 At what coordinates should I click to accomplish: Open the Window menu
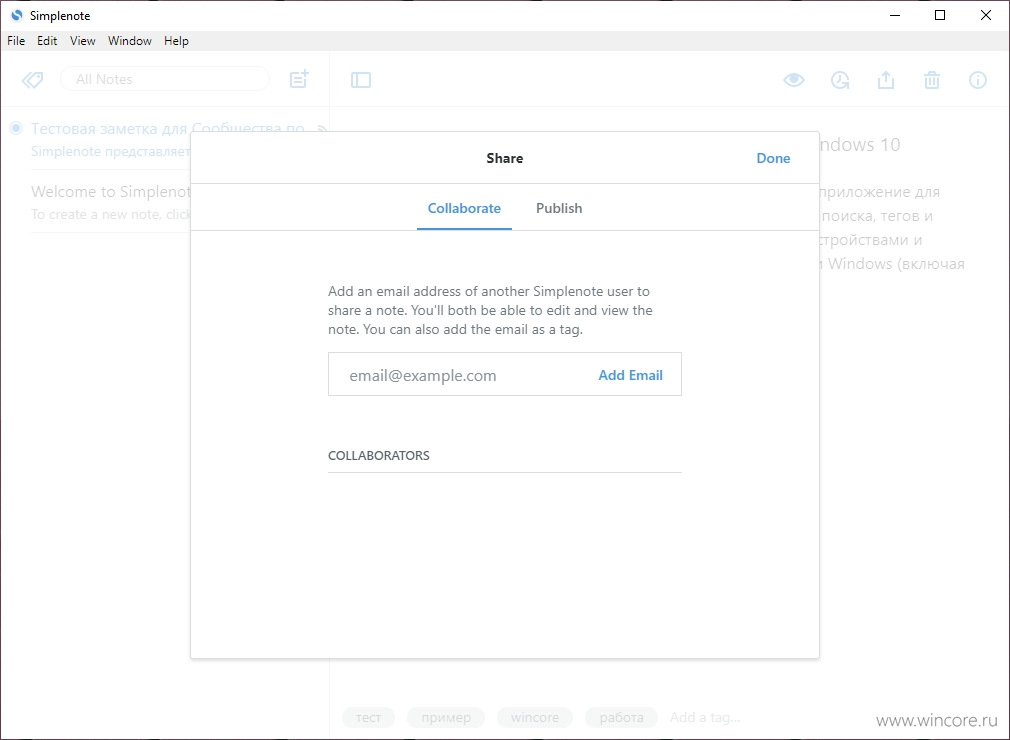129,41
